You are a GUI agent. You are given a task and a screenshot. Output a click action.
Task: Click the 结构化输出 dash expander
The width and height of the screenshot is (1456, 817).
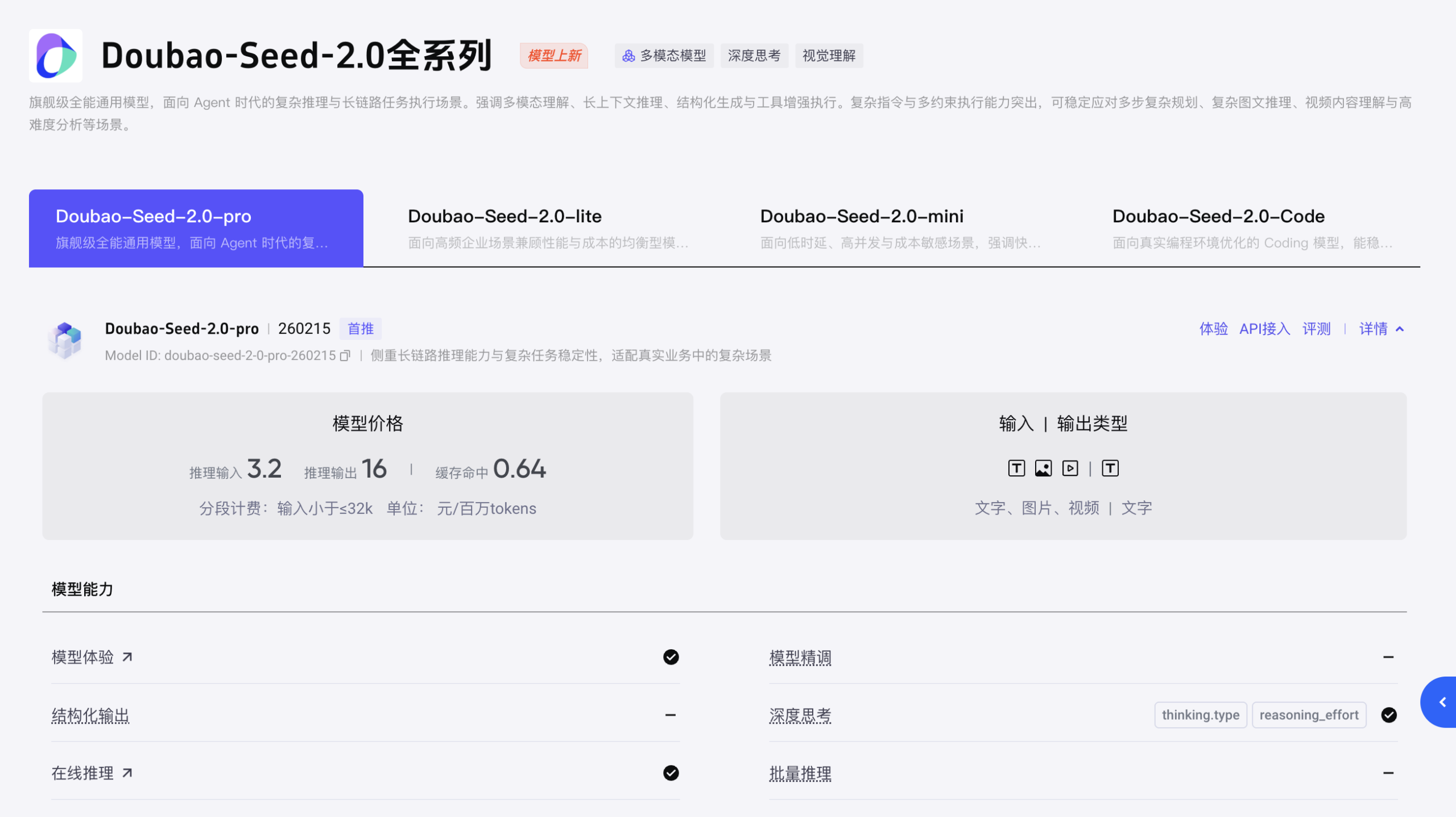(671, 715)
